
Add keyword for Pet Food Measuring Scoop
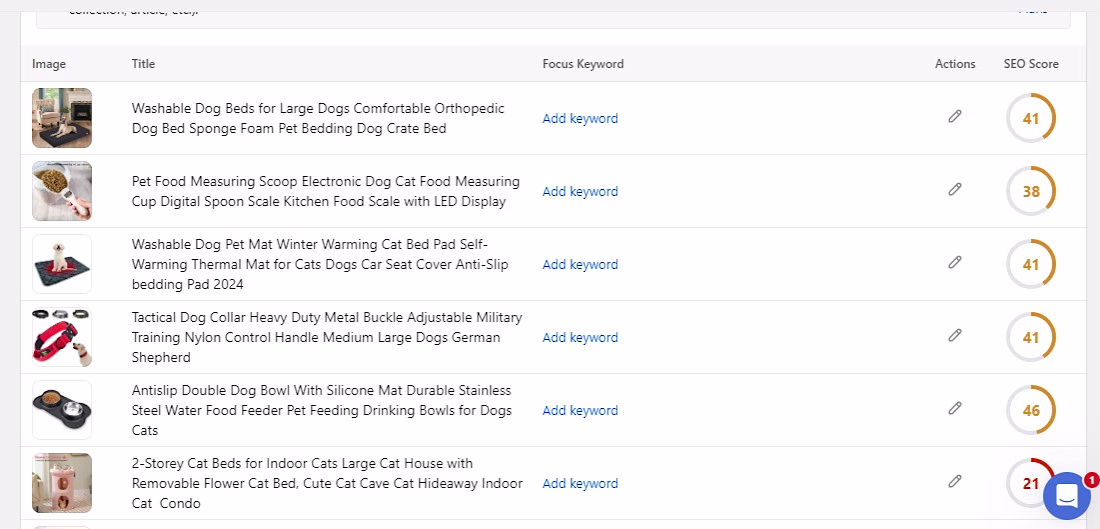(580, 192)
